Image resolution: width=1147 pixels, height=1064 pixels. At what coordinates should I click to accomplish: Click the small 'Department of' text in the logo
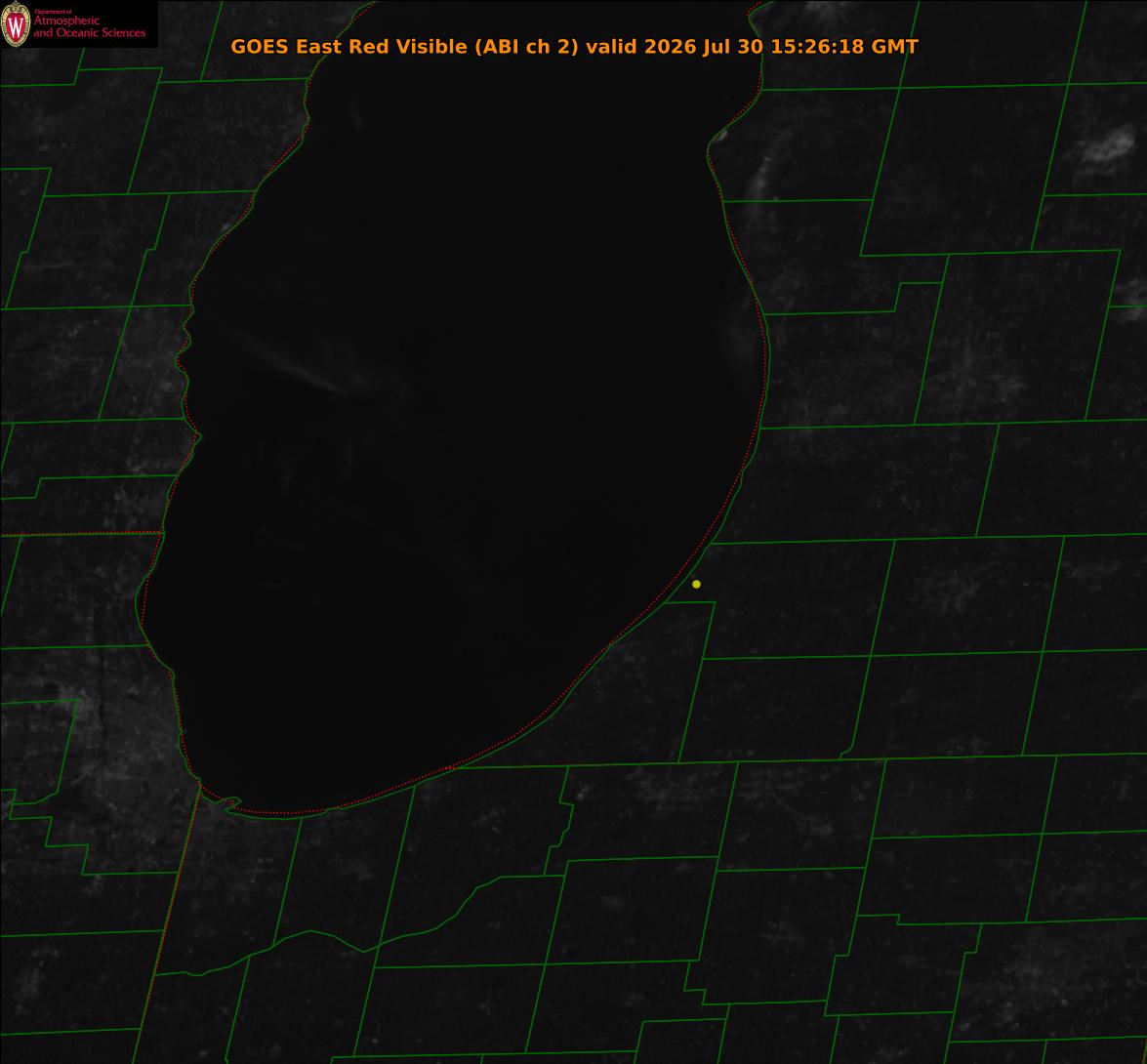pos(53,12)
